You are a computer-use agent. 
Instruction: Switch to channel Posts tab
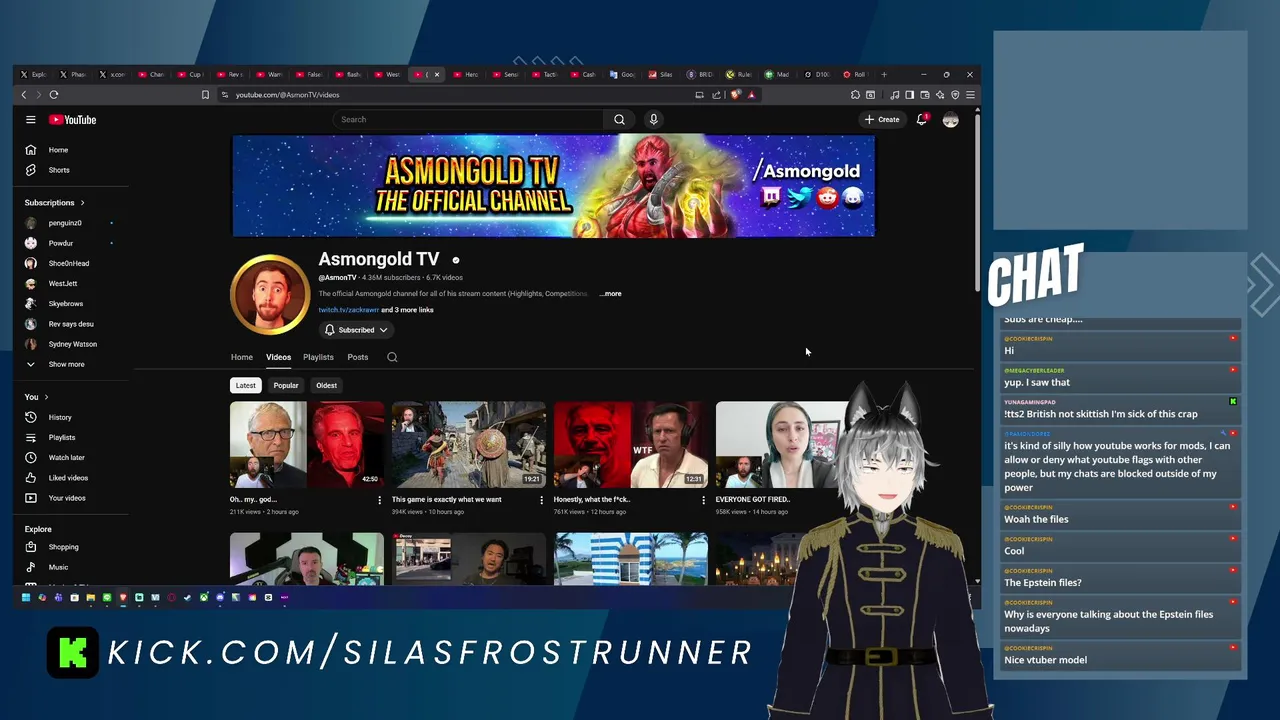(357, 357)
